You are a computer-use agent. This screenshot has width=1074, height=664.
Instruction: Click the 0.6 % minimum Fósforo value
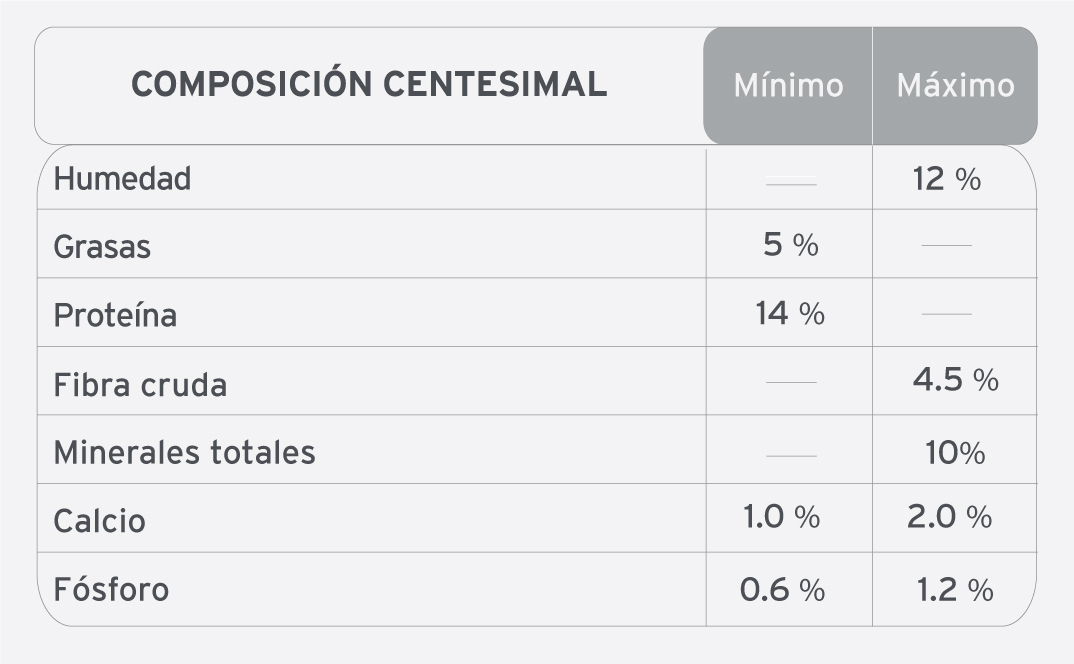[x=782, y=590]
